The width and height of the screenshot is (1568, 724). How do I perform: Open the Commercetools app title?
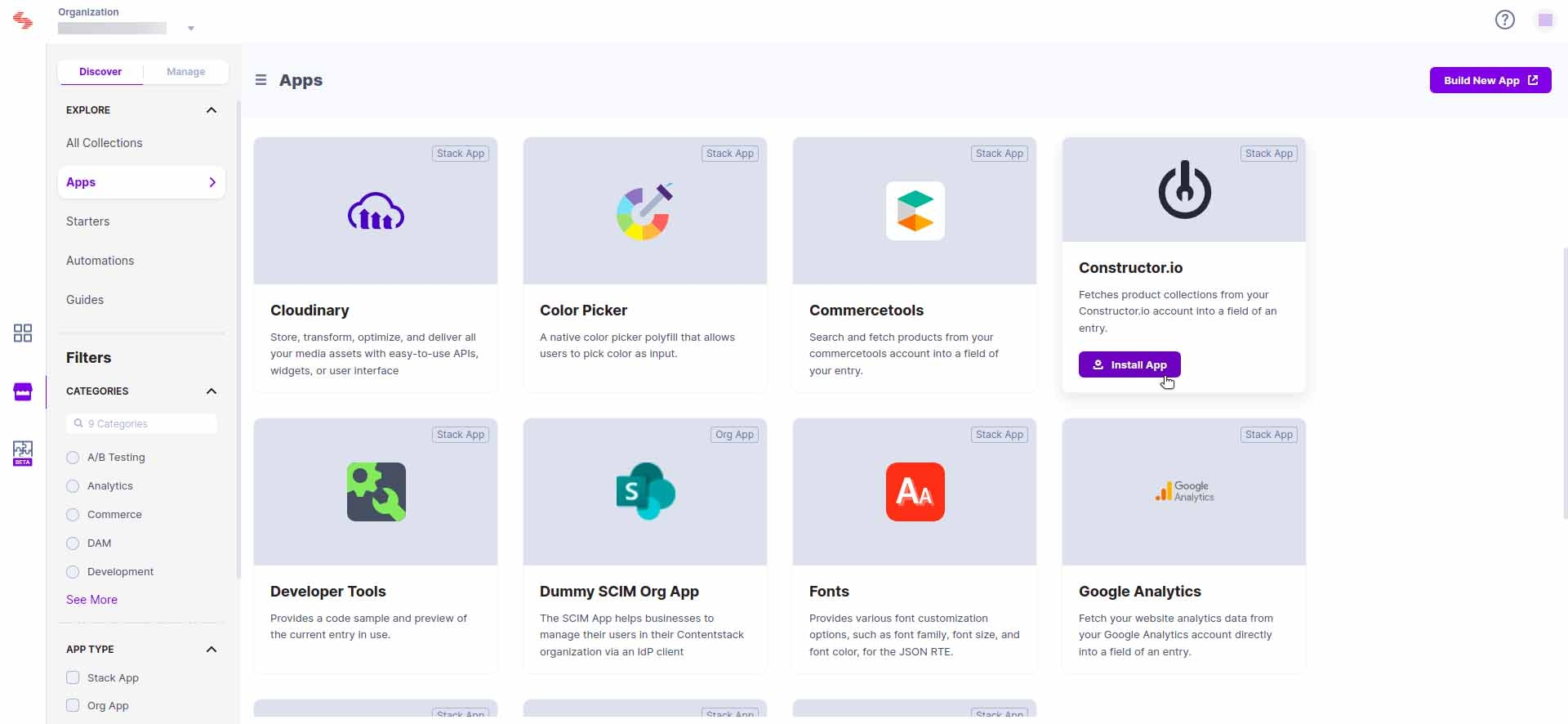click(x=866, y=311)
